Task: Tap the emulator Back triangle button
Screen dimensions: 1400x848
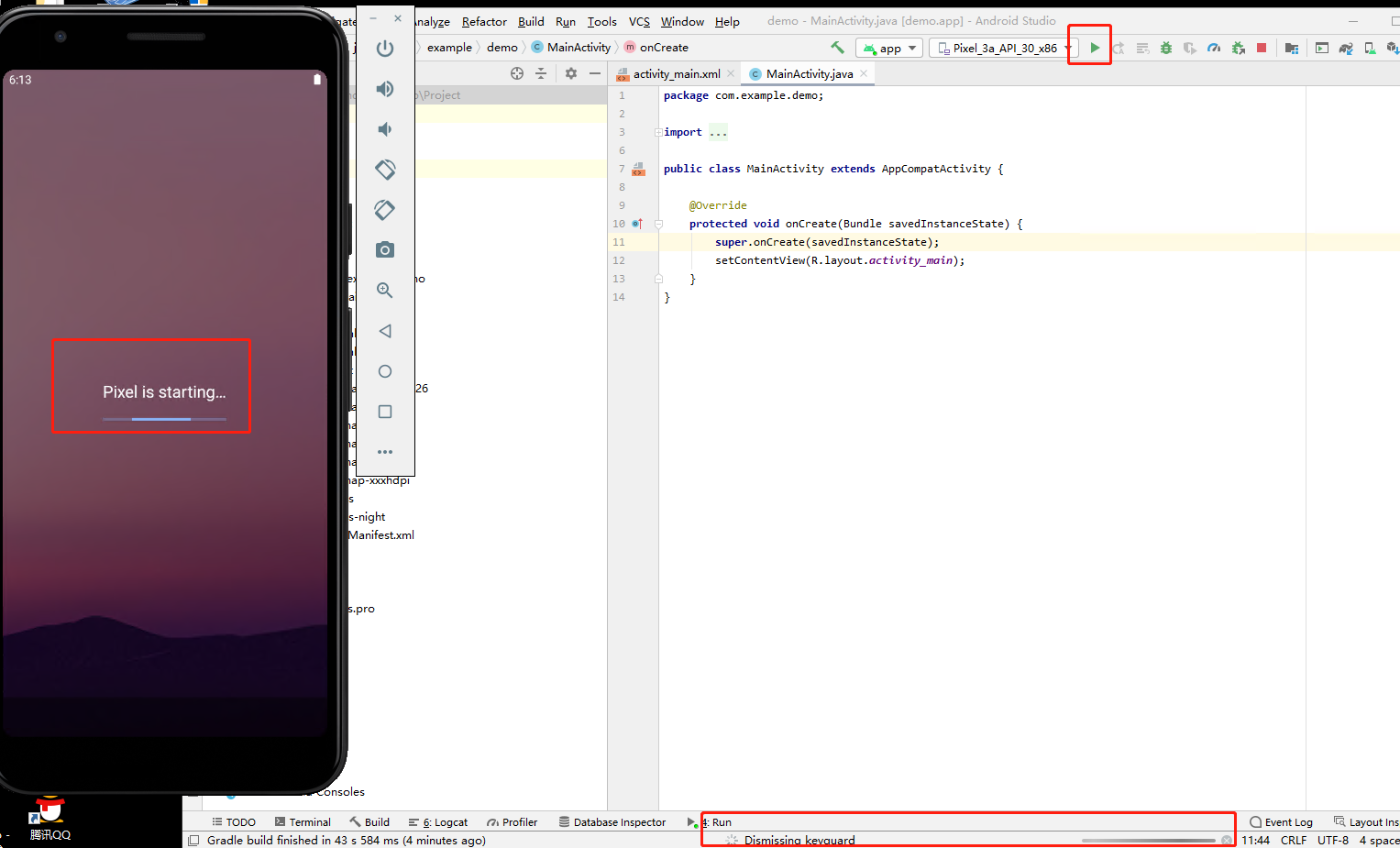Action: click(385, 331)
